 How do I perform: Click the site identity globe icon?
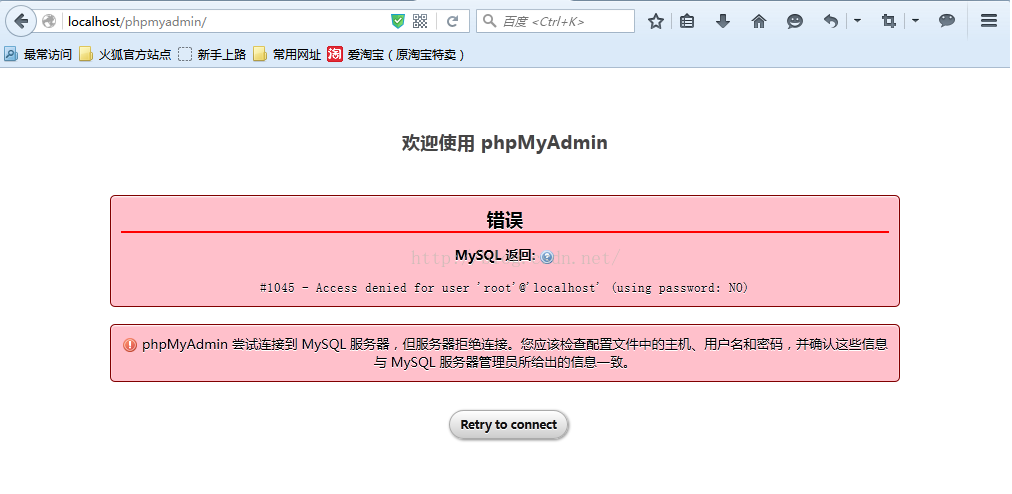pyautogui.click(x=49, y=21)
